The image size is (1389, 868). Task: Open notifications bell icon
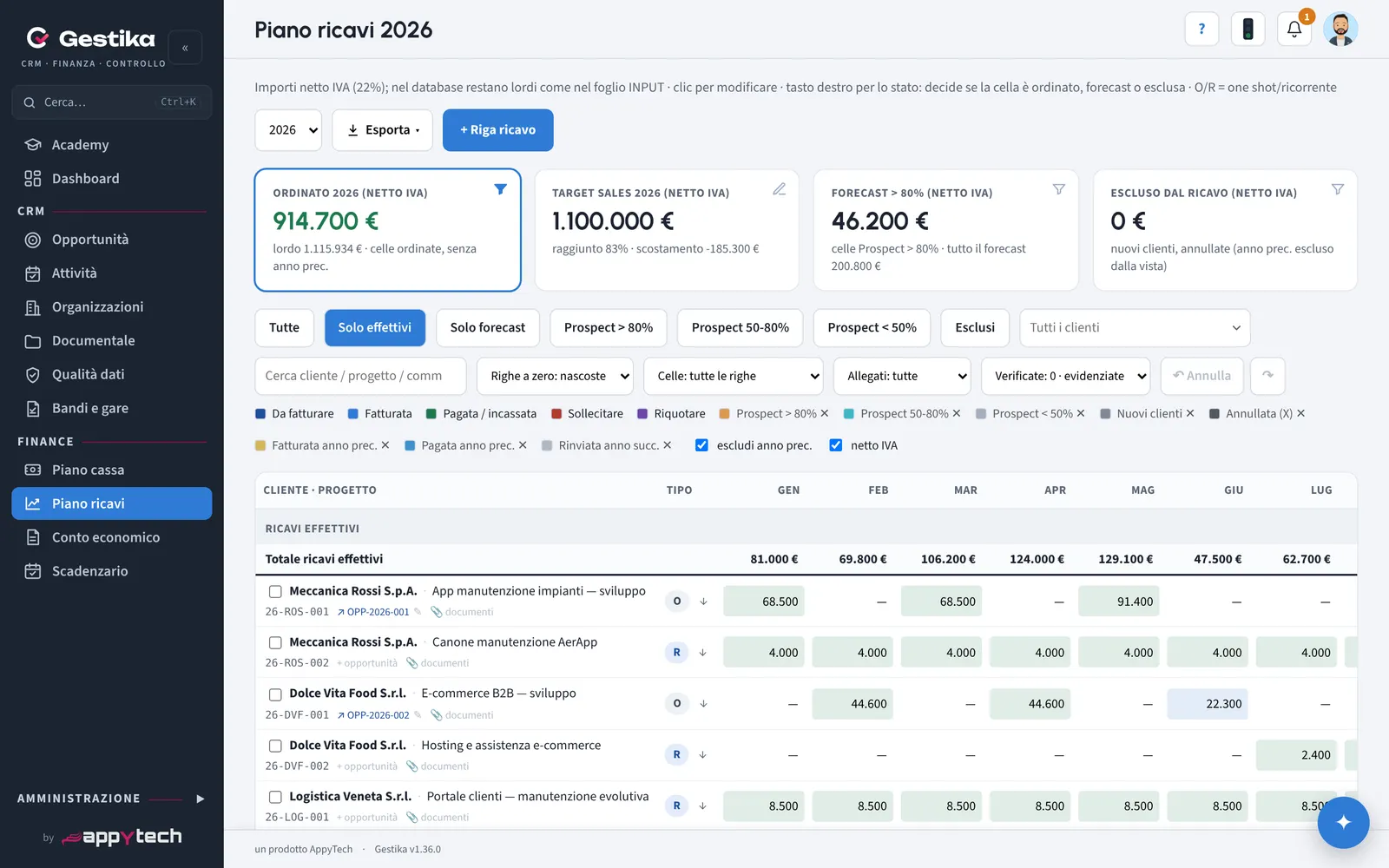click(x=1294, y=29)
